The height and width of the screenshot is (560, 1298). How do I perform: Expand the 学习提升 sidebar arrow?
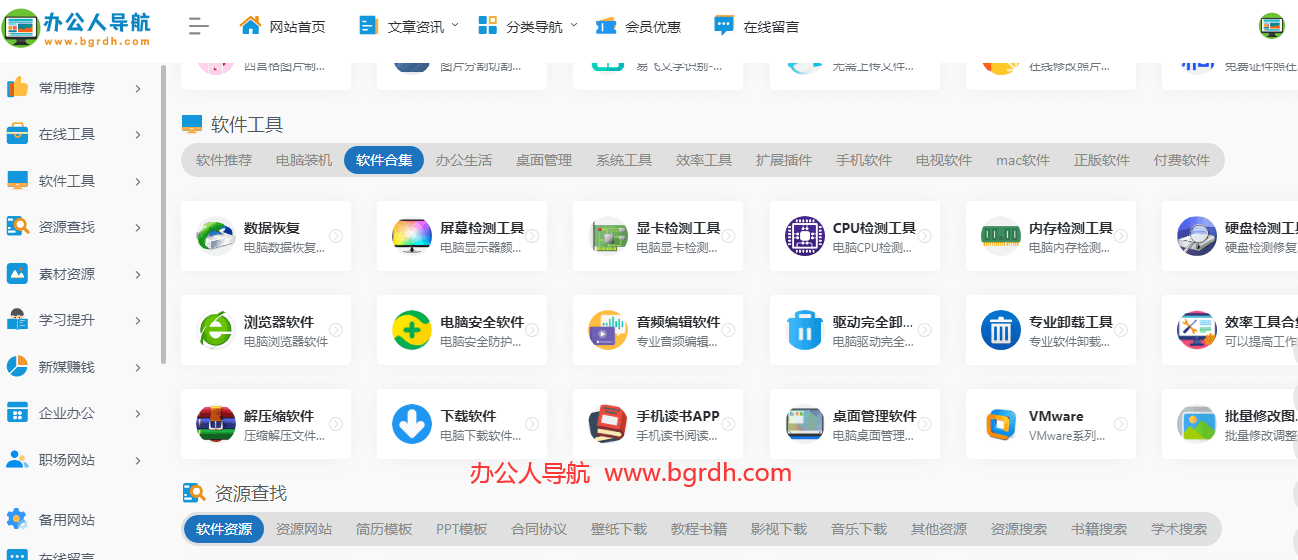(x=138, y=320)
